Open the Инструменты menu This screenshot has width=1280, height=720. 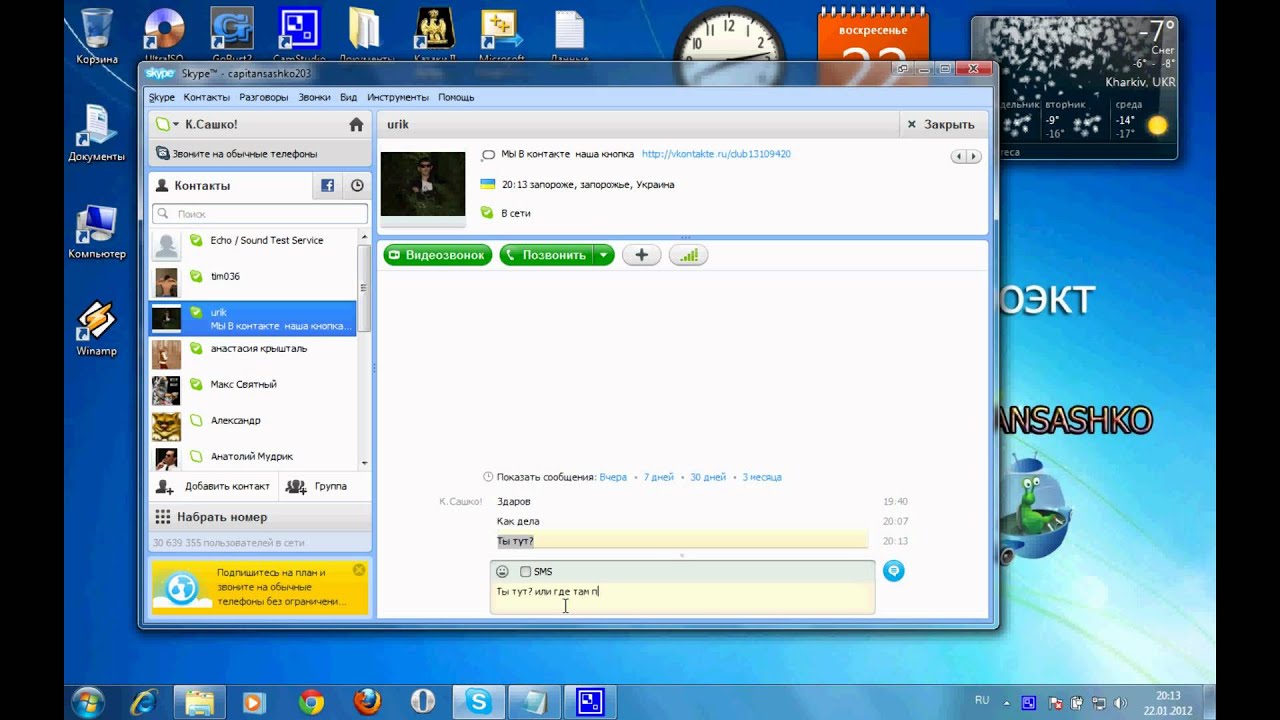[398, 97]
